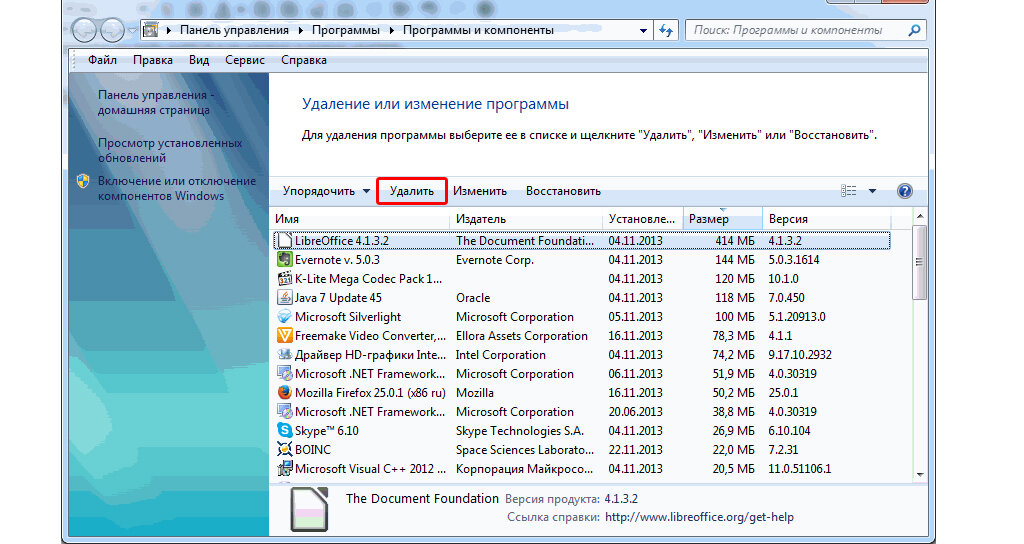Expand the address bar history dropdown
The width and height of the screenshot is (1024, 544).
click(x=643, y=30)
